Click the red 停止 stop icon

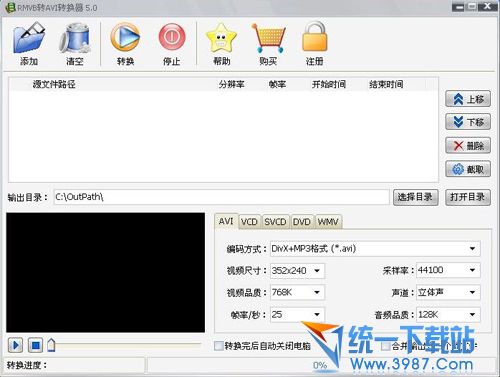(171, 37)
